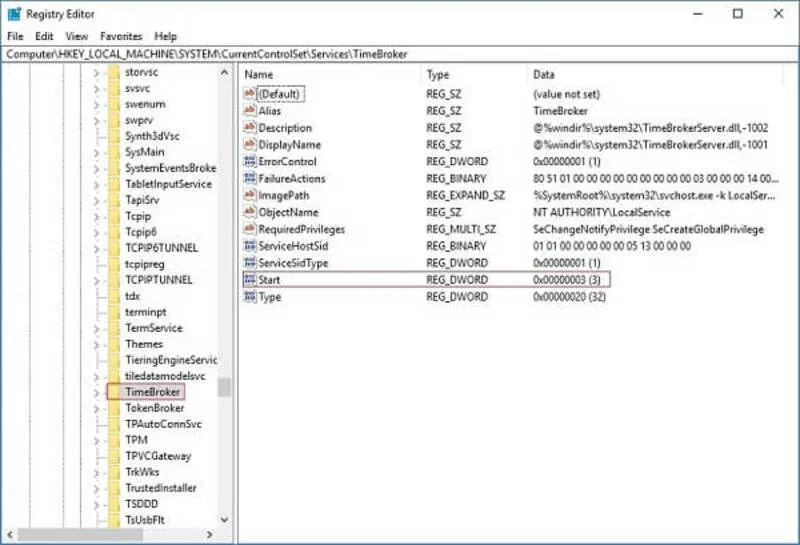
Task: Expand the tiledatamodelsvc key
Action: [96, 377]
